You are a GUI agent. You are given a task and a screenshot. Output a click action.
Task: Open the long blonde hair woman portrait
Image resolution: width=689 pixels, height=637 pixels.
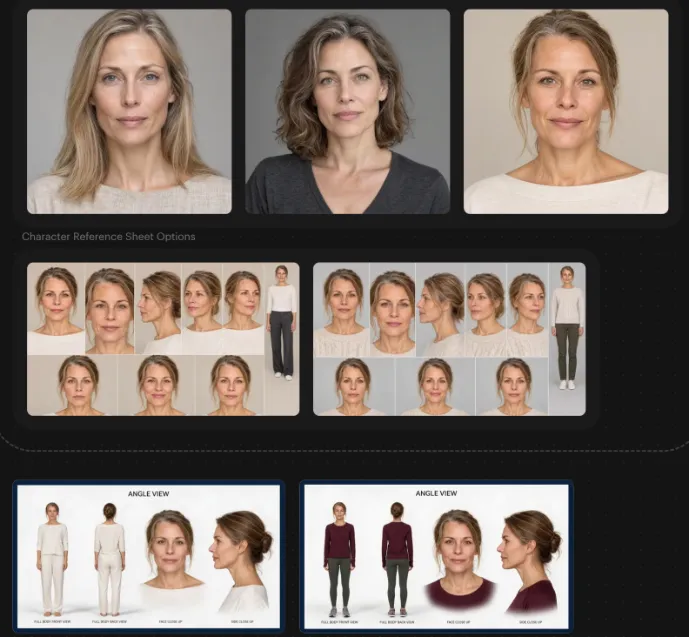point(129,112)
